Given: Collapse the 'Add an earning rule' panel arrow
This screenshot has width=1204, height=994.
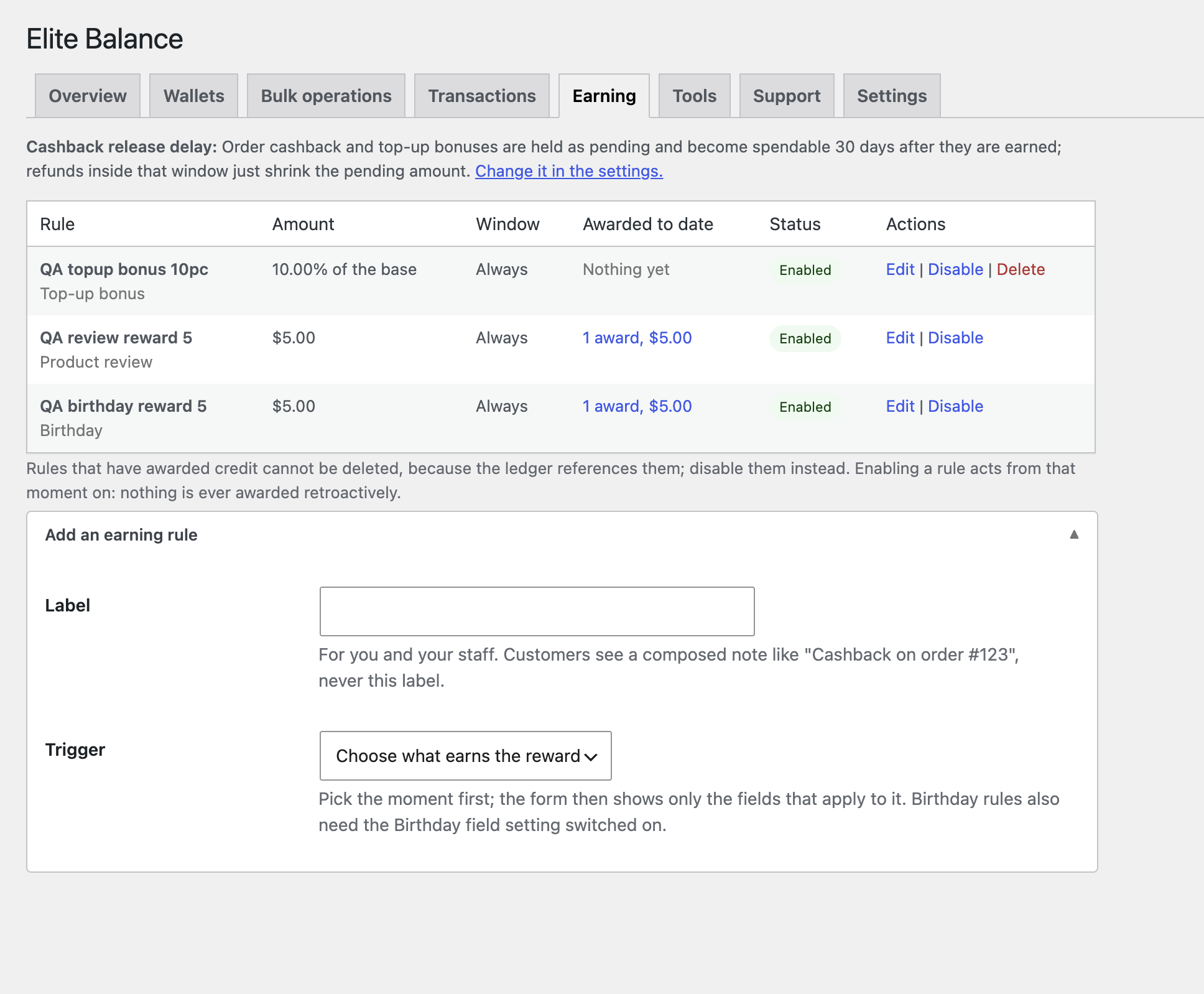Looking at the screenshot, I should click(x=1074, y=534).
